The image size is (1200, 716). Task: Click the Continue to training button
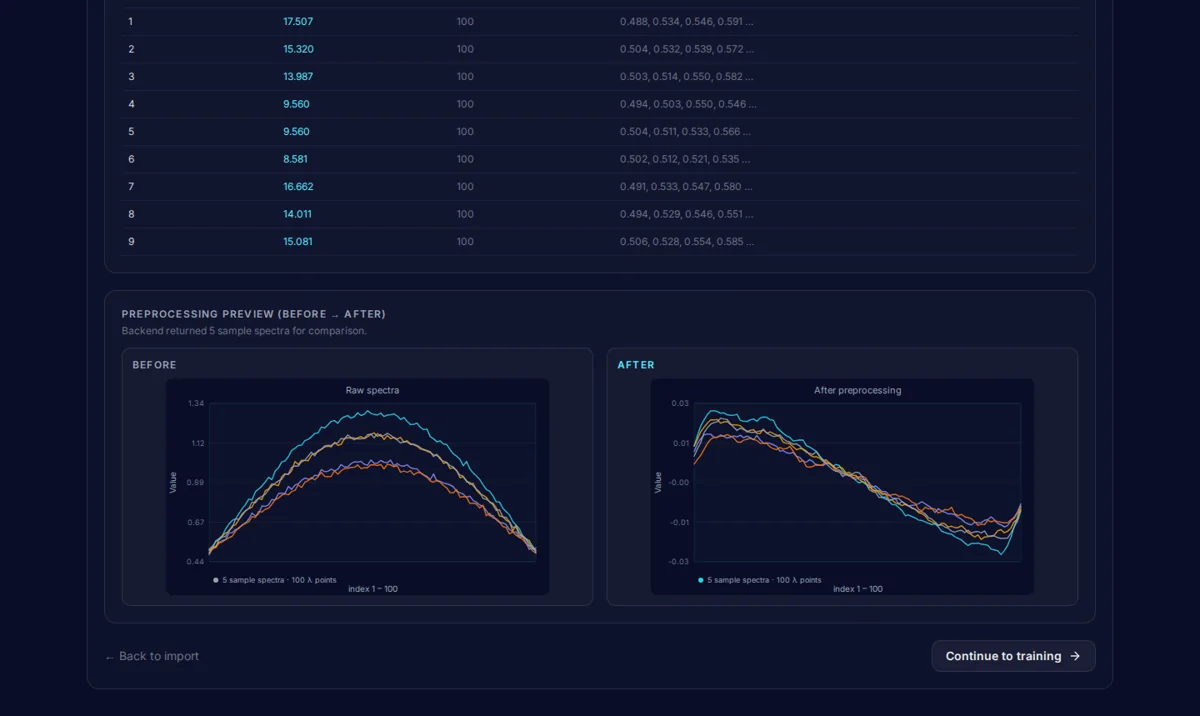(1013, 656)
